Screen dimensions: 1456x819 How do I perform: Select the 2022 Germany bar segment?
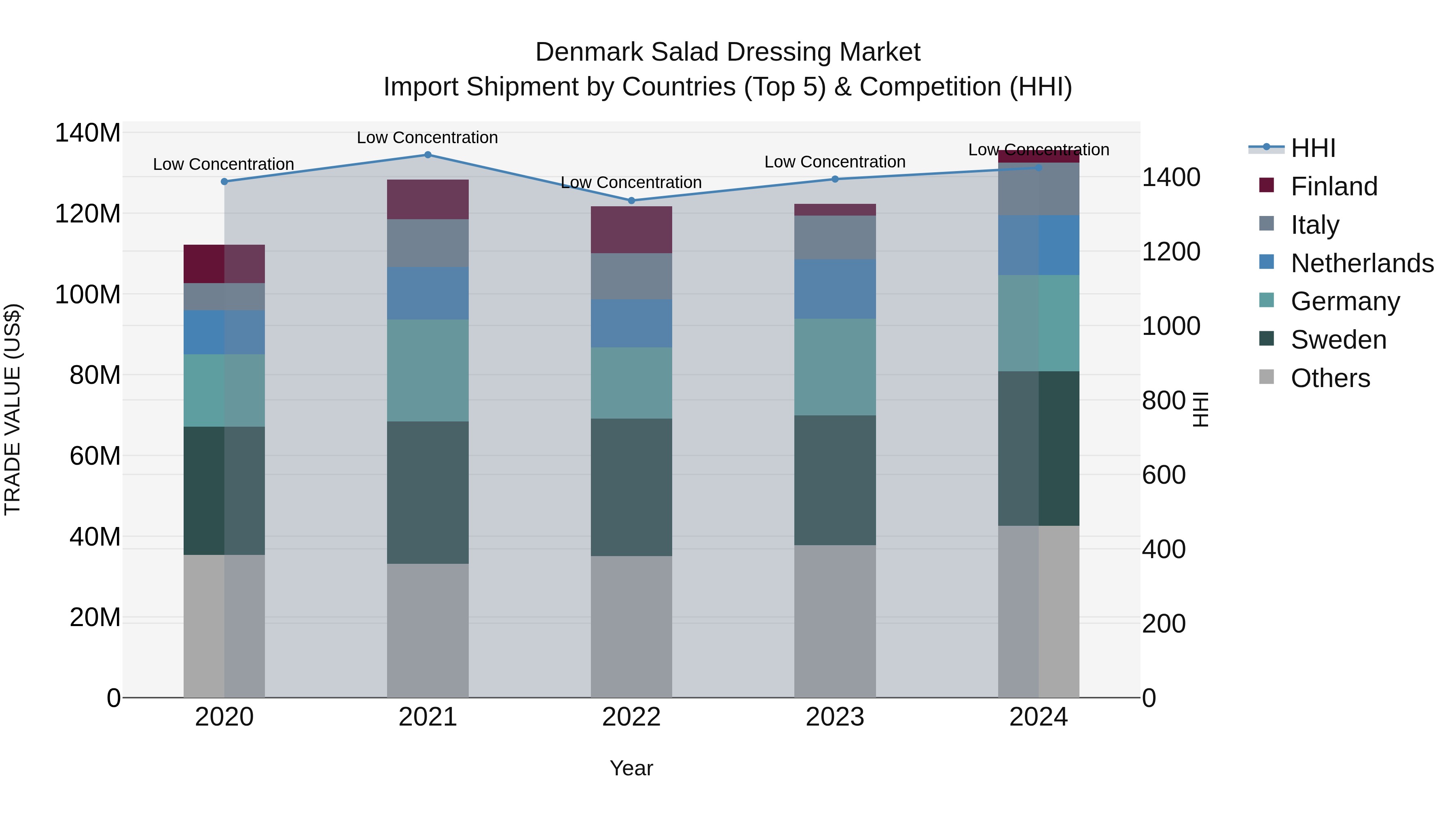631,383
